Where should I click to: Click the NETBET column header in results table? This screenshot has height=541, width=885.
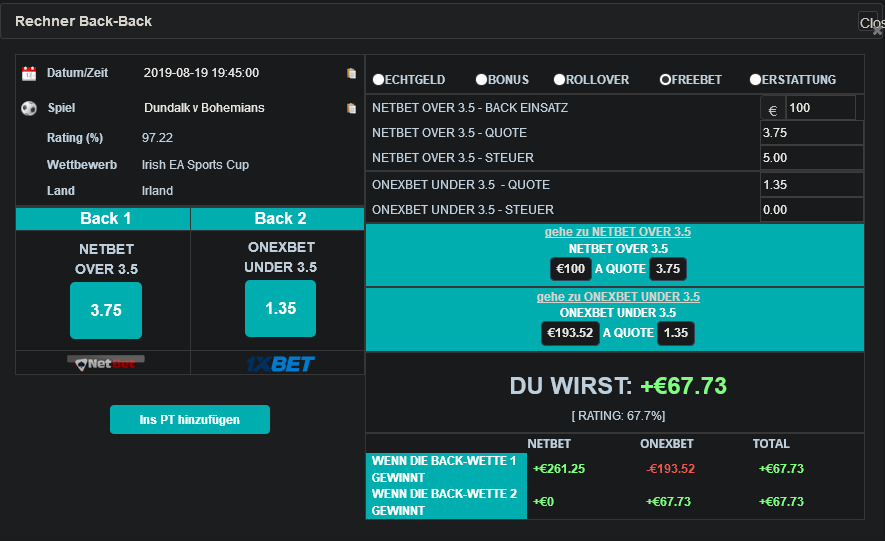[549, 444]
